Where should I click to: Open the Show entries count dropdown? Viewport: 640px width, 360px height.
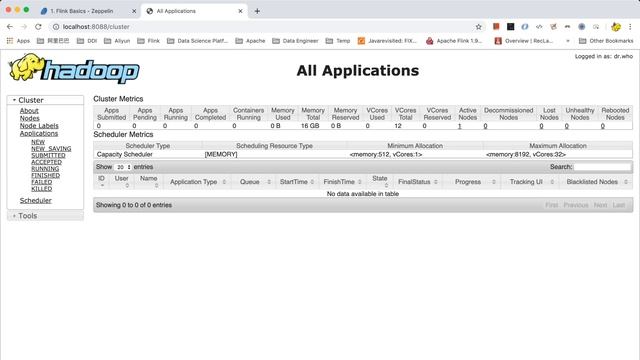coord(123,167)
